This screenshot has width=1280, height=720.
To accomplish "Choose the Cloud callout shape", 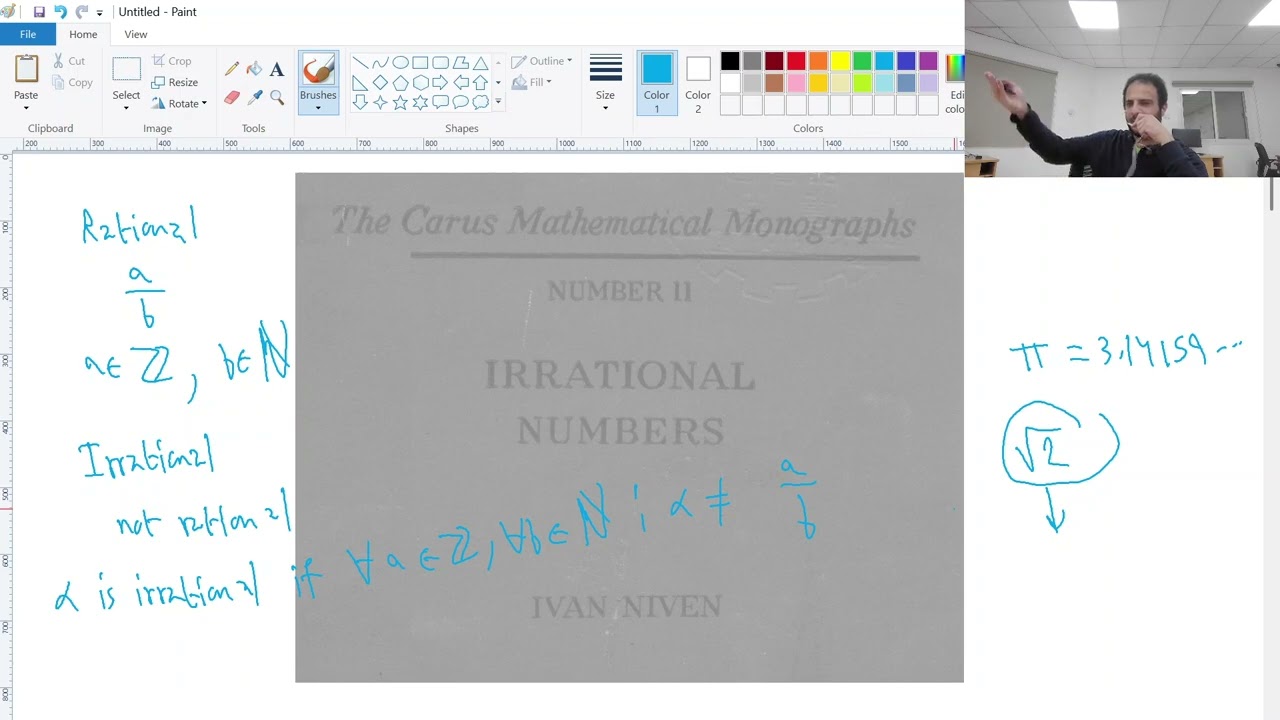I will pyautogui.click(x=480, y=102).
